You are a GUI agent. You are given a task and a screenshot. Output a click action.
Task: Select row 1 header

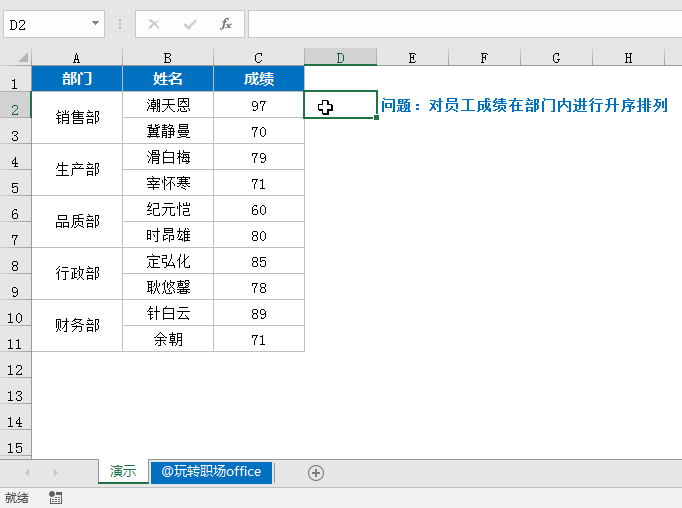coord(15,79)
